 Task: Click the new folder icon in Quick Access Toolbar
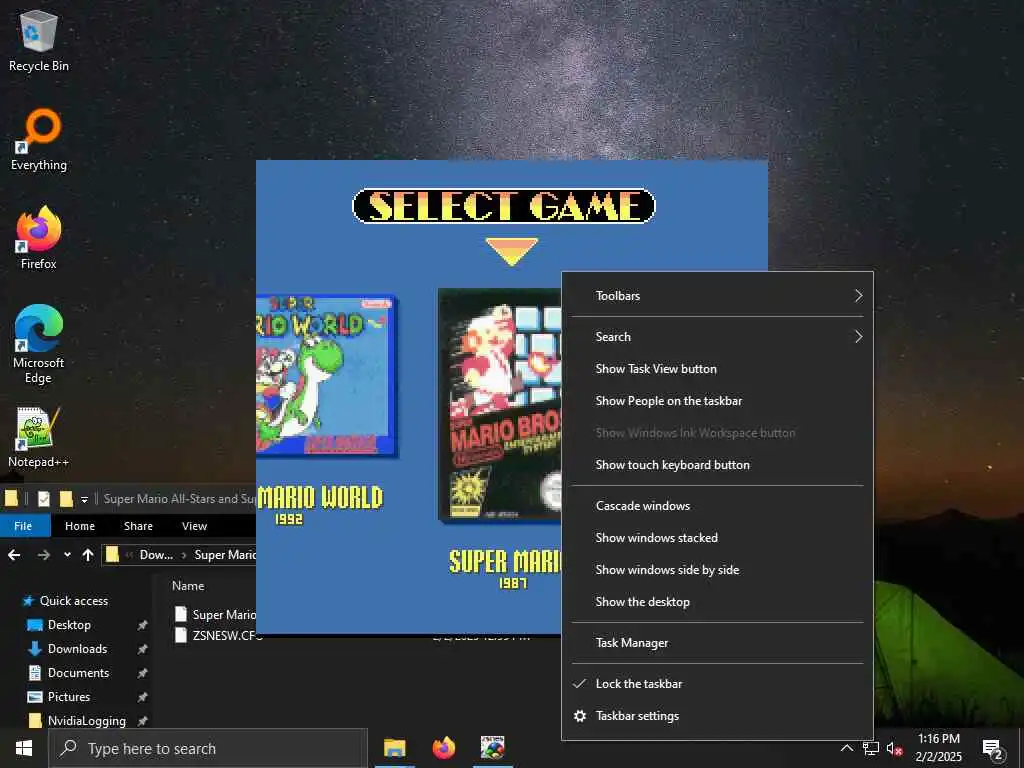(66, 499)
